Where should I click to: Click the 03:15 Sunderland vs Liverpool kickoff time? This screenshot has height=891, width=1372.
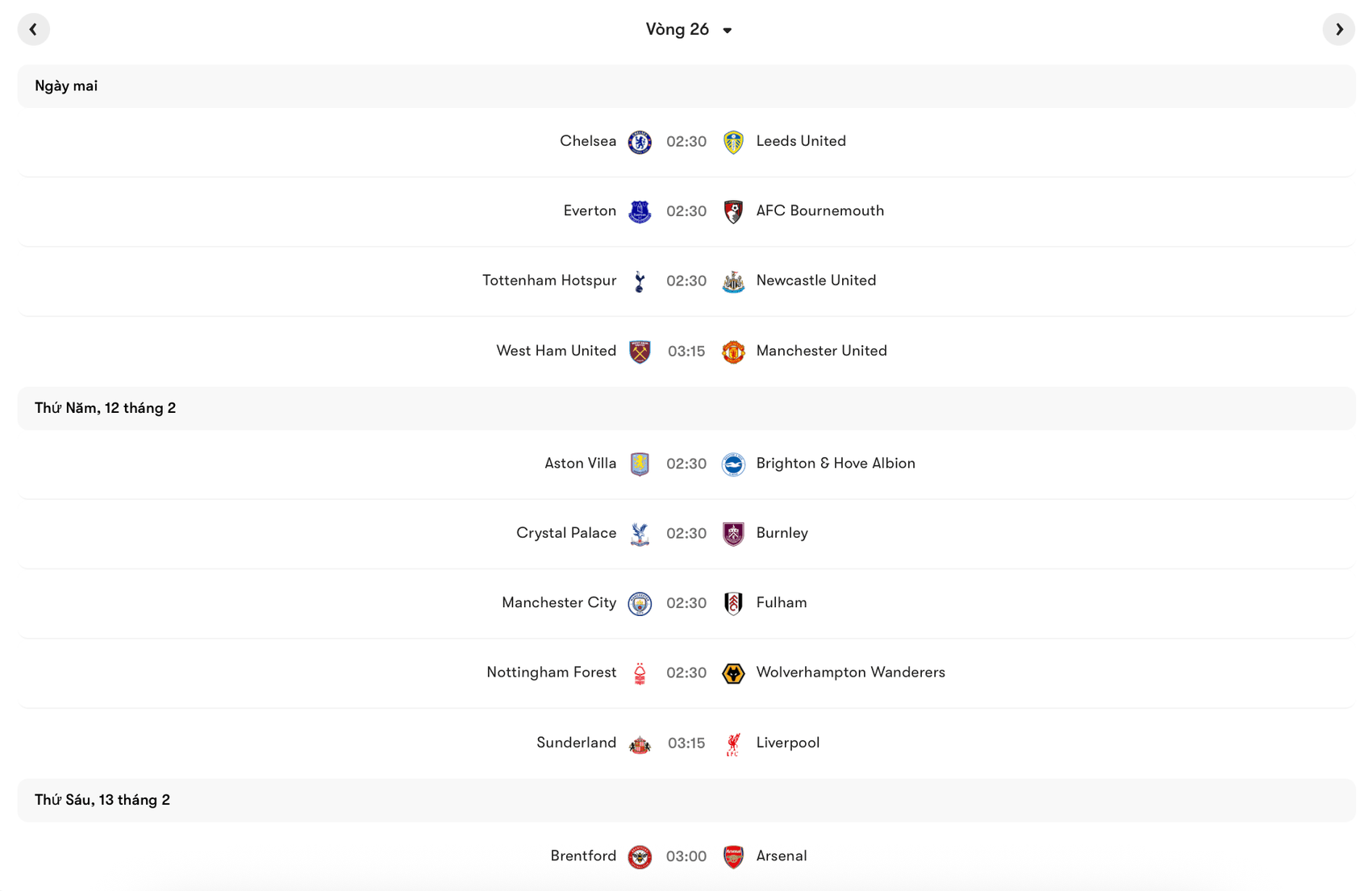click(x=686, y=743)
